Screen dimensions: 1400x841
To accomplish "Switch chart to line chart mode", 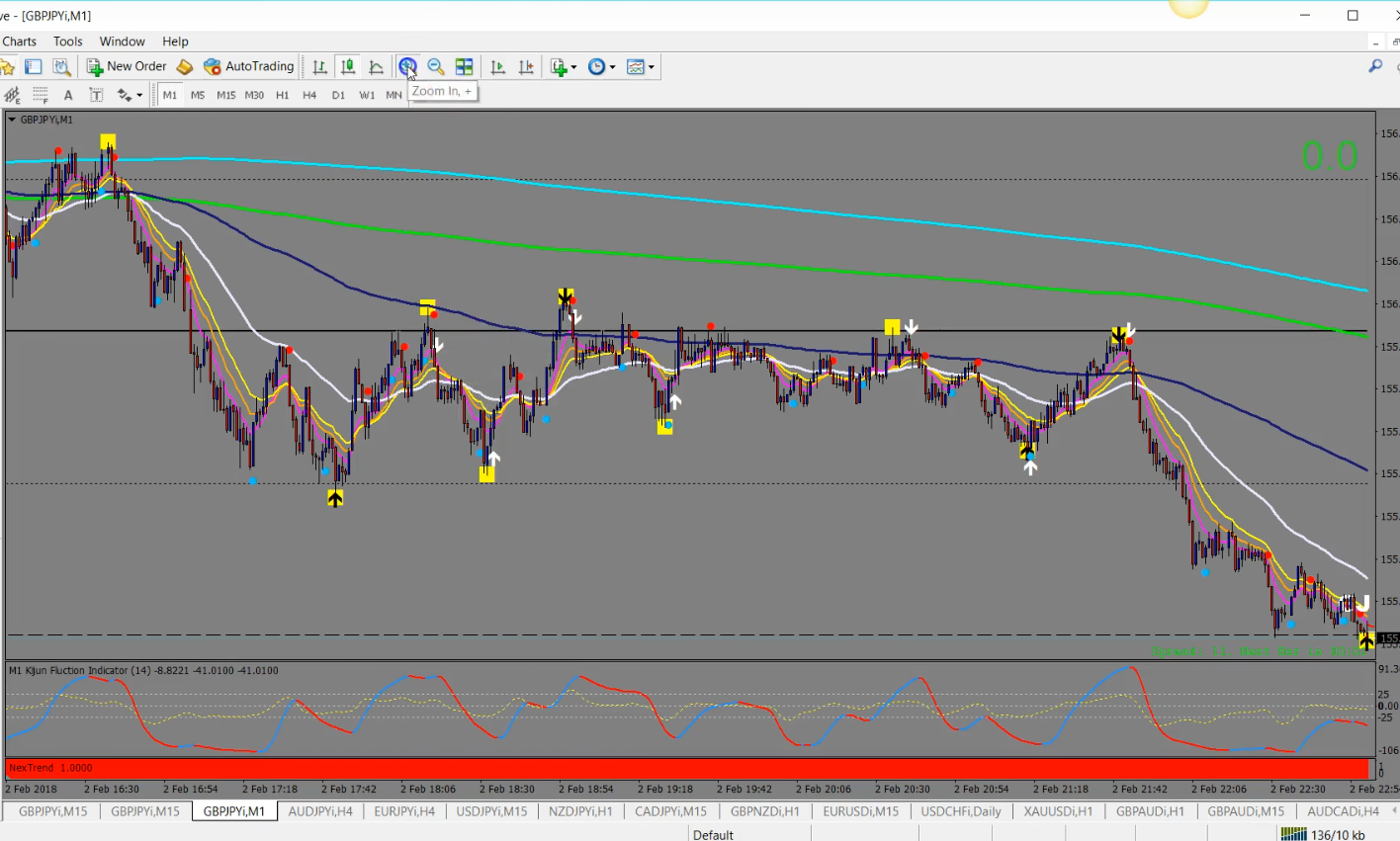I will pyautogui.click(x=376, y=67).
